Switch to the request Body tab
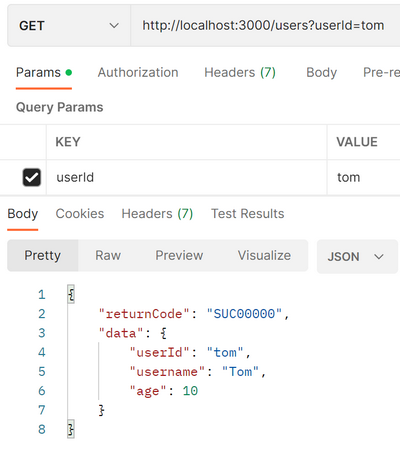The image size is (400, 450). (321, 73)
